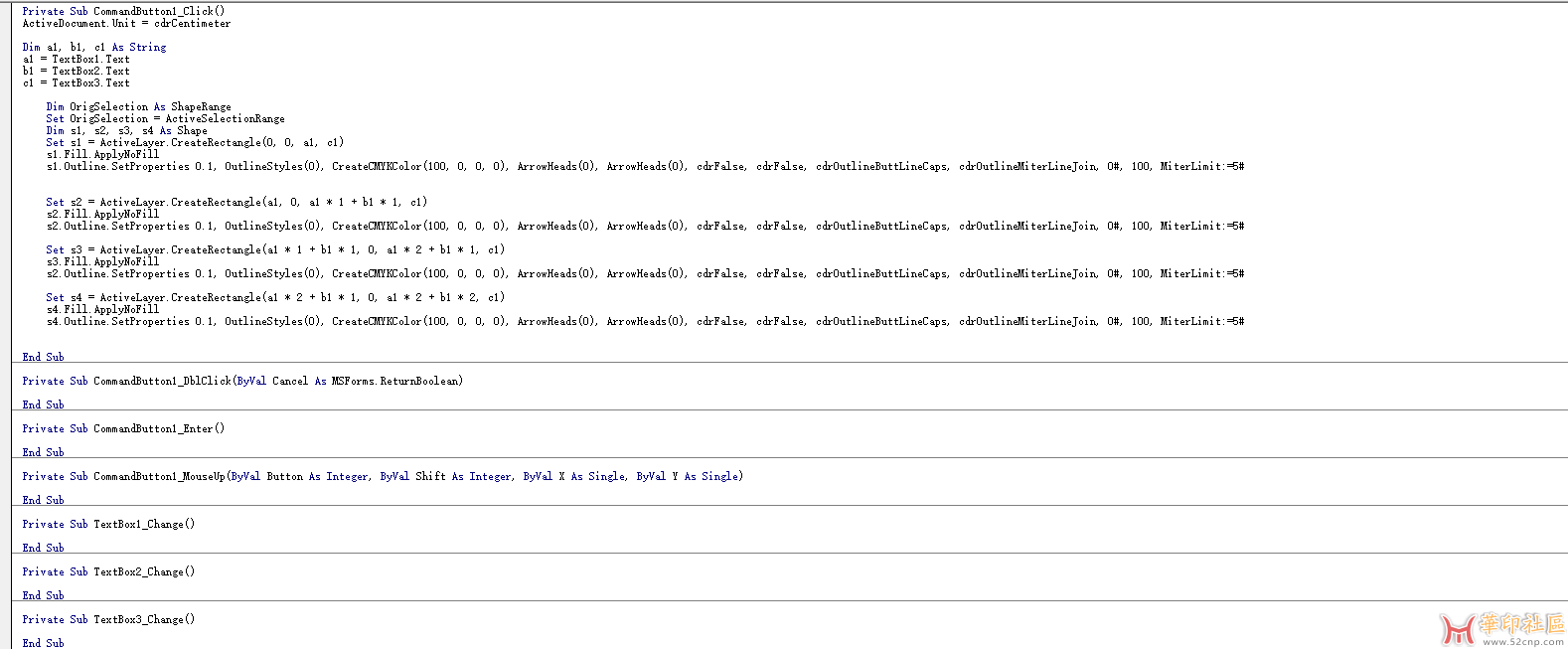The height and width of the screenshot is (649, 1568).
Task: Click the ActiveDocument.Unit = cdrCentimeter line
Action: (126, 23)
